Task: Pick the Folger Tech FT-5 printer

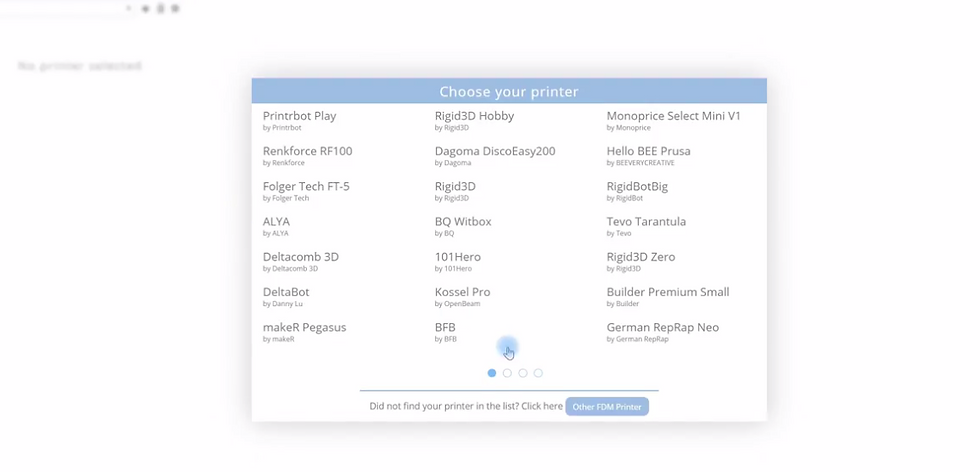Action: click(306, 191)
